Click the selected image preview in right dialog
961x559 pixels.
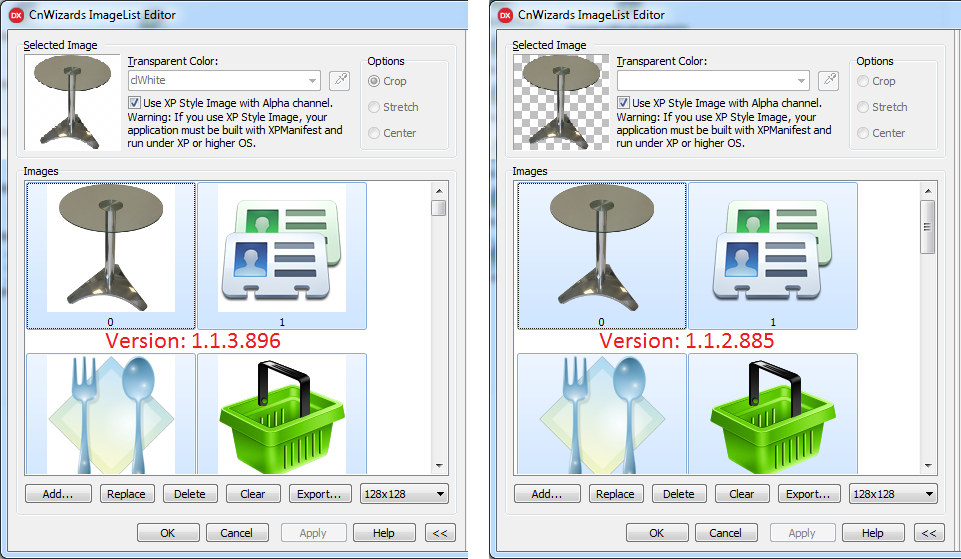[x=560, y=102]
